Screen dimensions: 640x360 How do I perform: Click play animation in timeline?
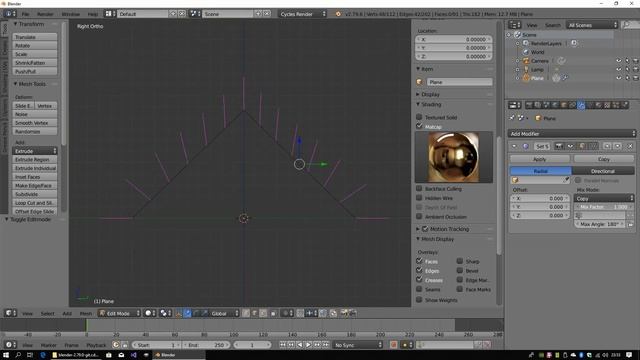[308, 345]
